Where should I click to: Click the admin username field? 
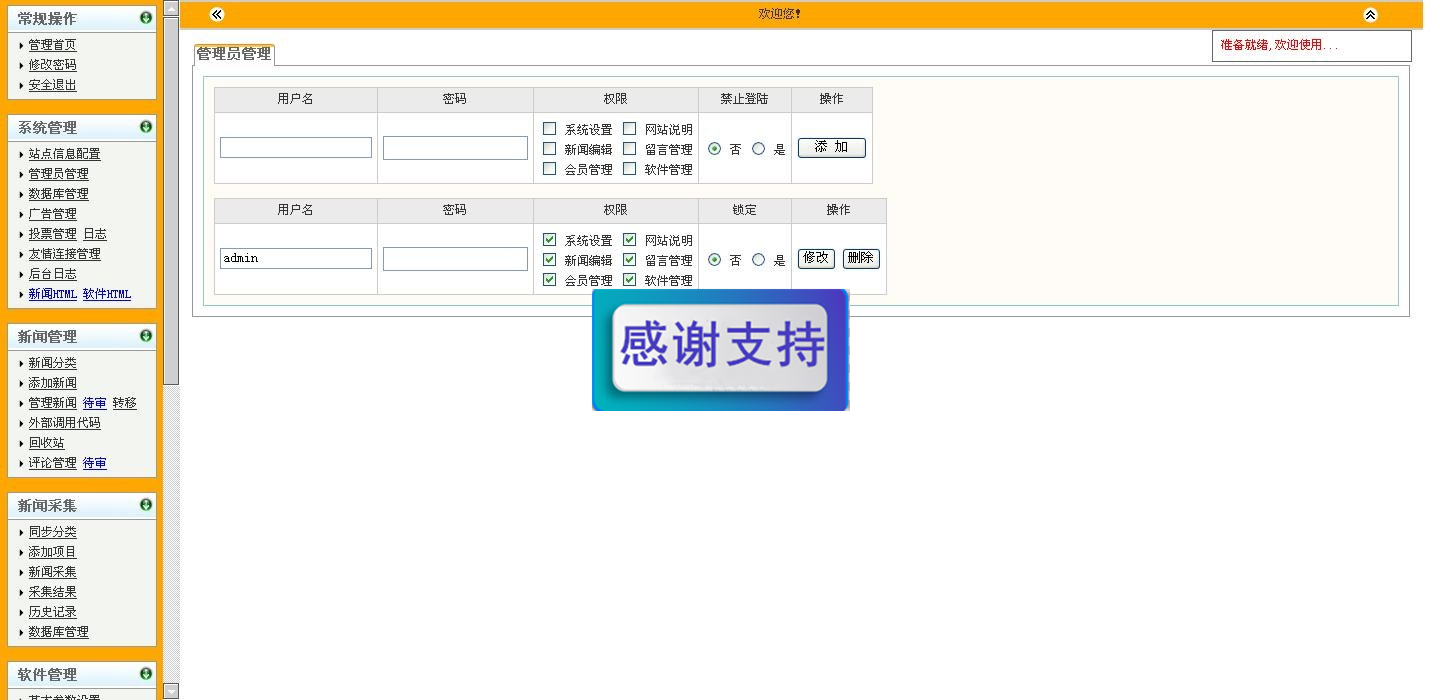coord(296,259)
